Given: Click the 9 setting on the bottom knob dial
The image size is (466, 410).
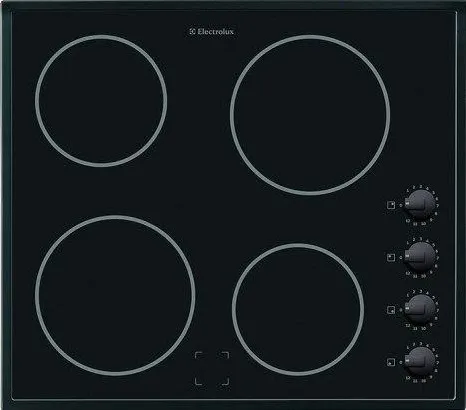Looking at the screenshot, I should (x=431, y=377).
